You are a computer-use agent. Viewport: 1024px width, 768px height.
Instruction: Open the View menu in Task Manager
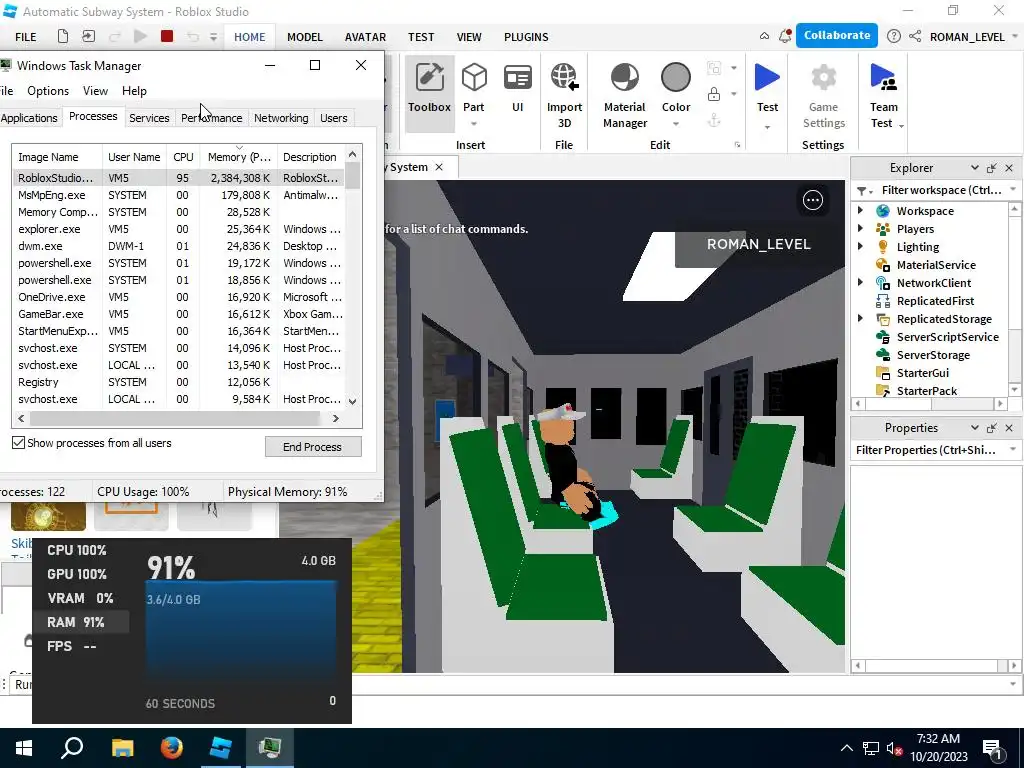(x=95, y=91)
